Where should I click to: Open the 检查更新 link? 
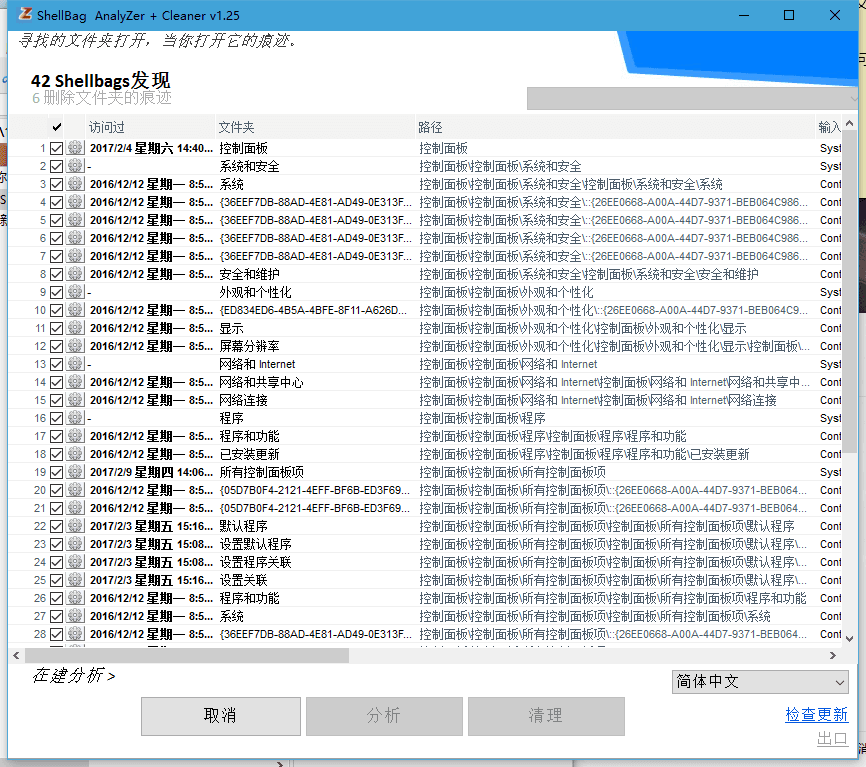coord(816,715)
